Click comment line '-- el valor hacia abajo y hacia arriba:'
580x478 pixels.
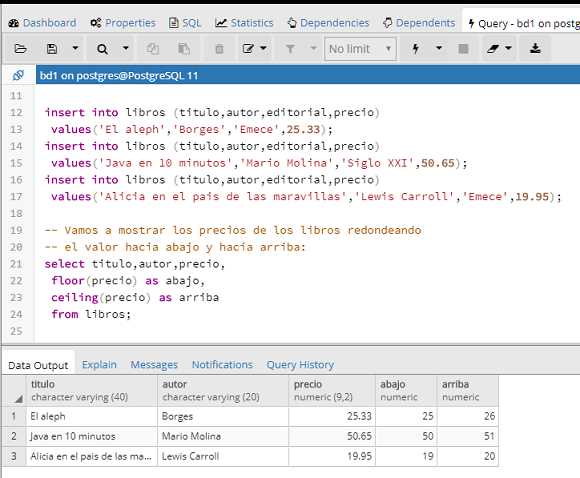[x=175, y=247]
